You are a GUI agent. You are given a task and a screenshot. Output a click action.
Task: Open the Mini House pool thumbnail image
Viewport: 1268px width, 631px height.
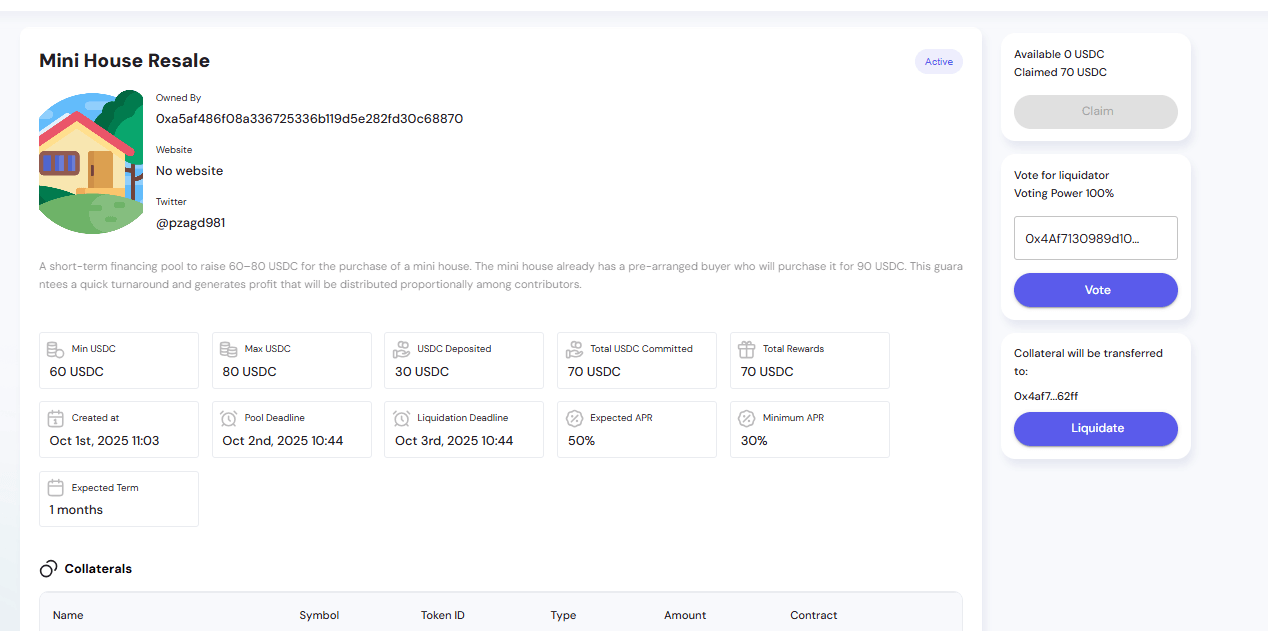pos(91,162)
